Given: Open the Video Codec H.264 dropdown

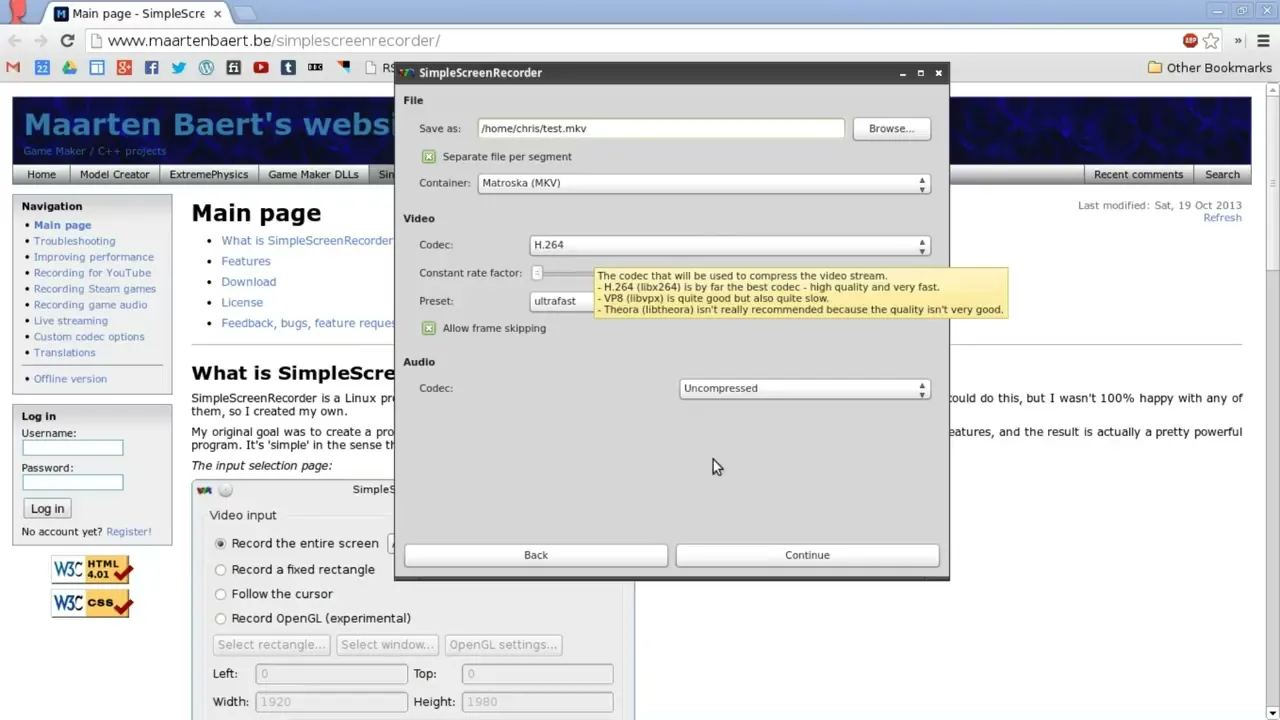Looking at the screenshot, I should click(x=730, y=245).
